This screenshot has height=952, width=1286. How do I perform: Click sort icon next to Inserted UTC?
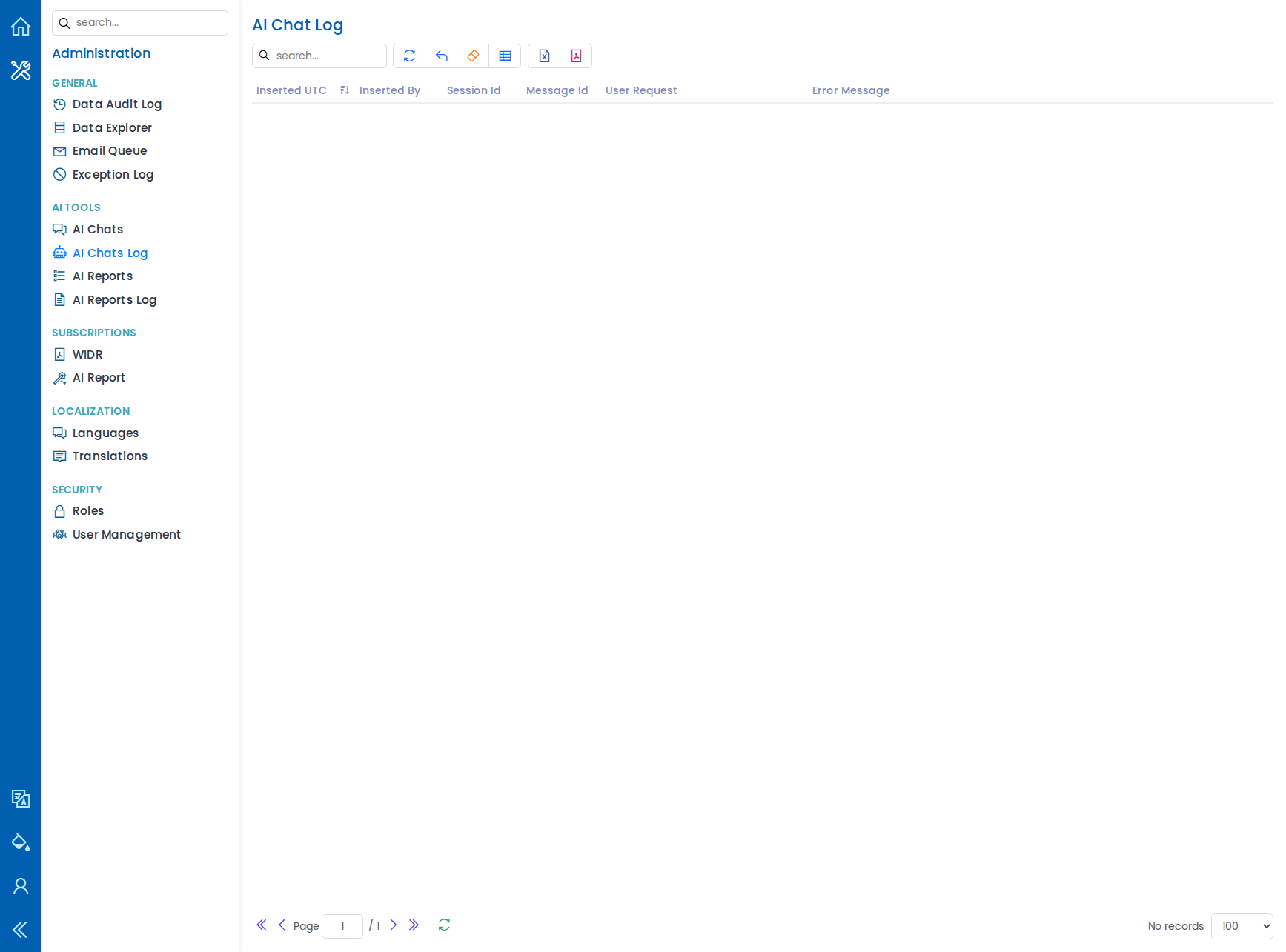345,90
